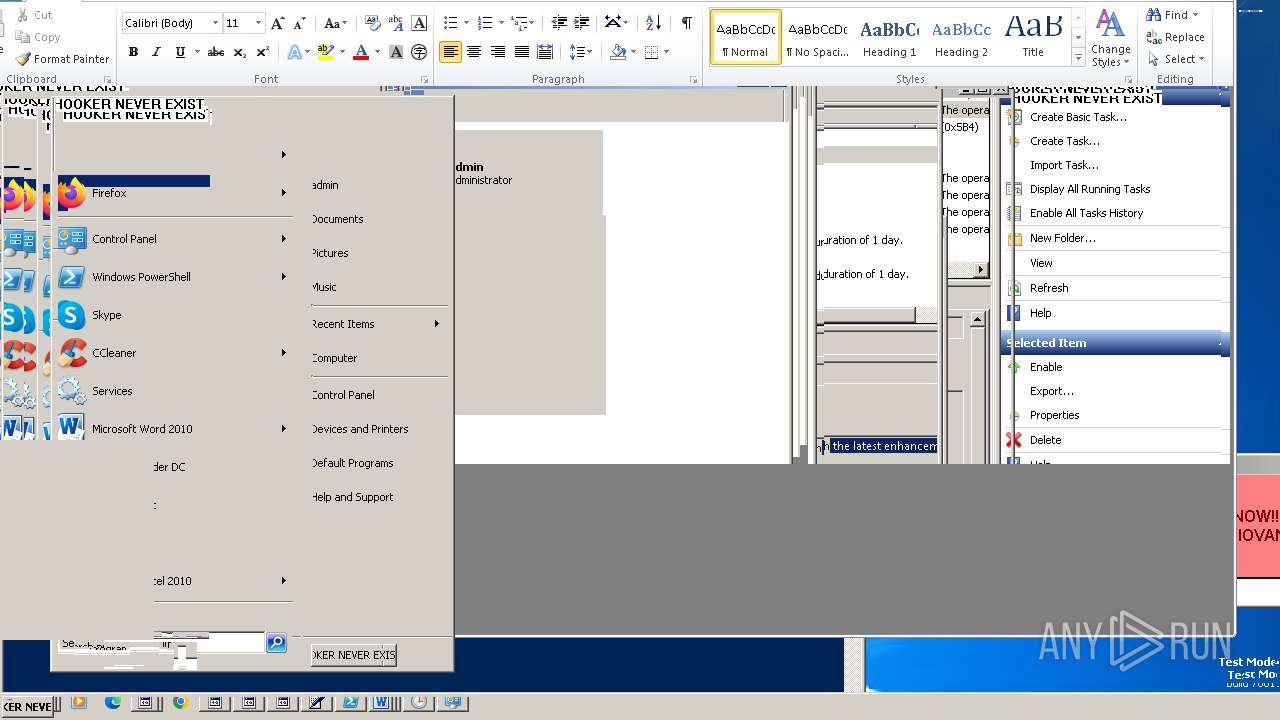Toggle Character Shading
The width and height of the screenshot is (1280, 720).
tap(396, 52)
